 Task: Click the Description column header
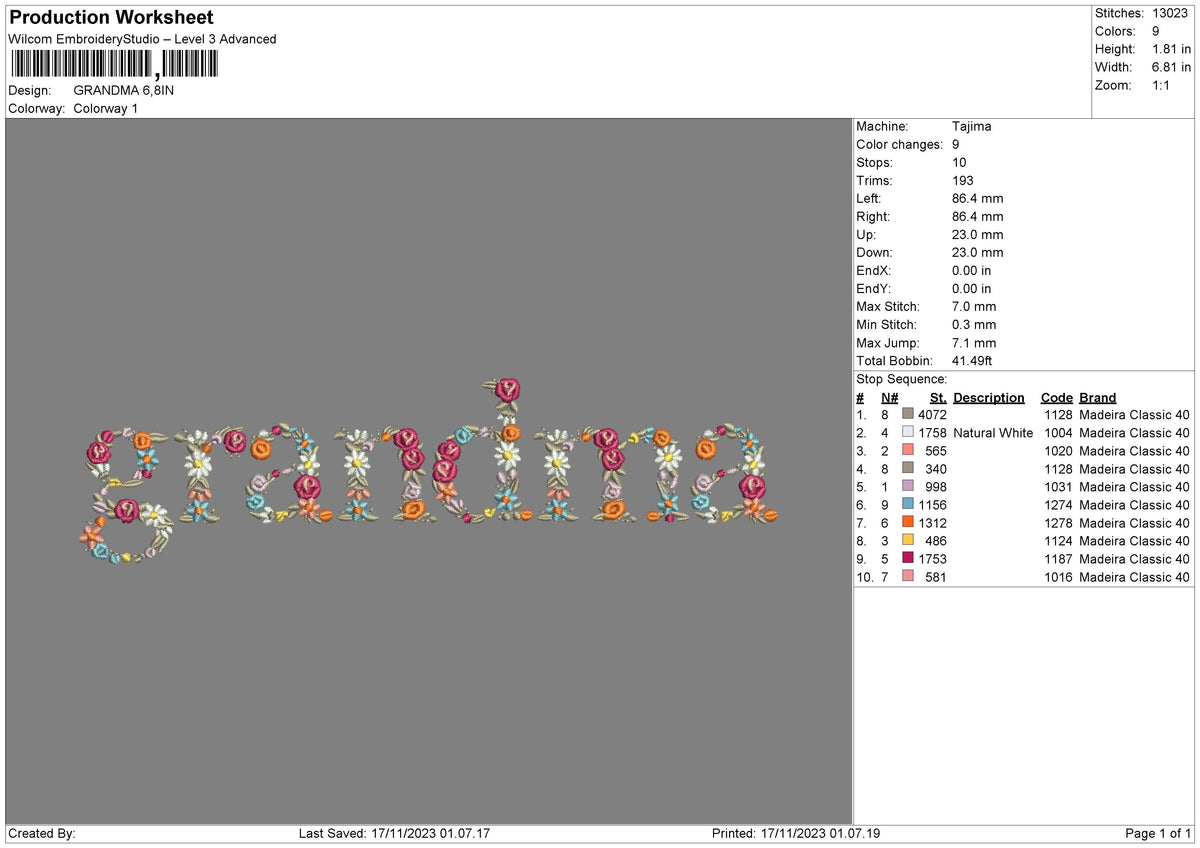(989, 398)
